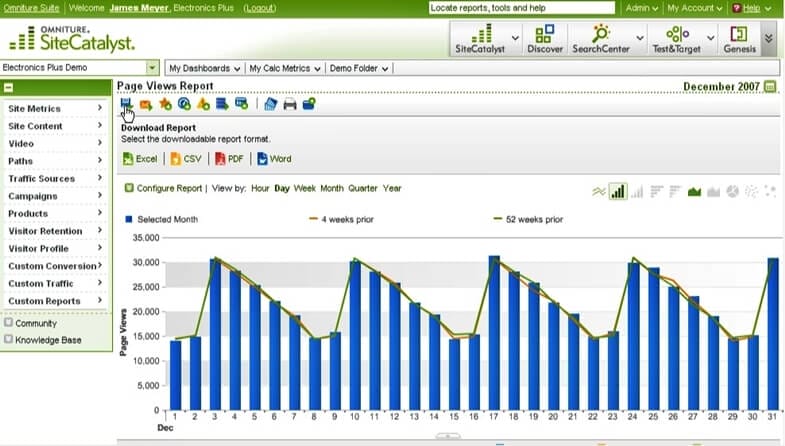Screen dimensions: 785x446
Task: Select the trend line chart icon
Action: [599, 190]
